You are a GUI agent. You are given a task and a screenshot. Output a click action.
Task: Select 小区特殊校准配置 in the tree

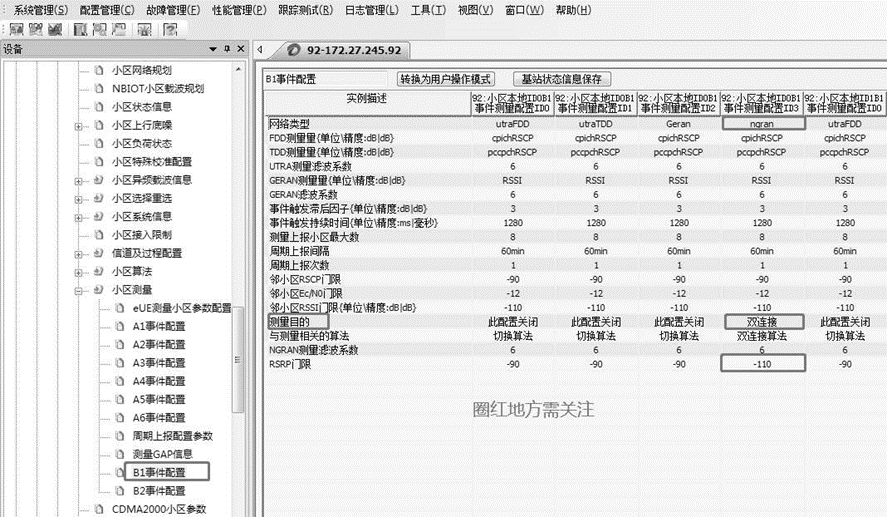click(152, 162)
